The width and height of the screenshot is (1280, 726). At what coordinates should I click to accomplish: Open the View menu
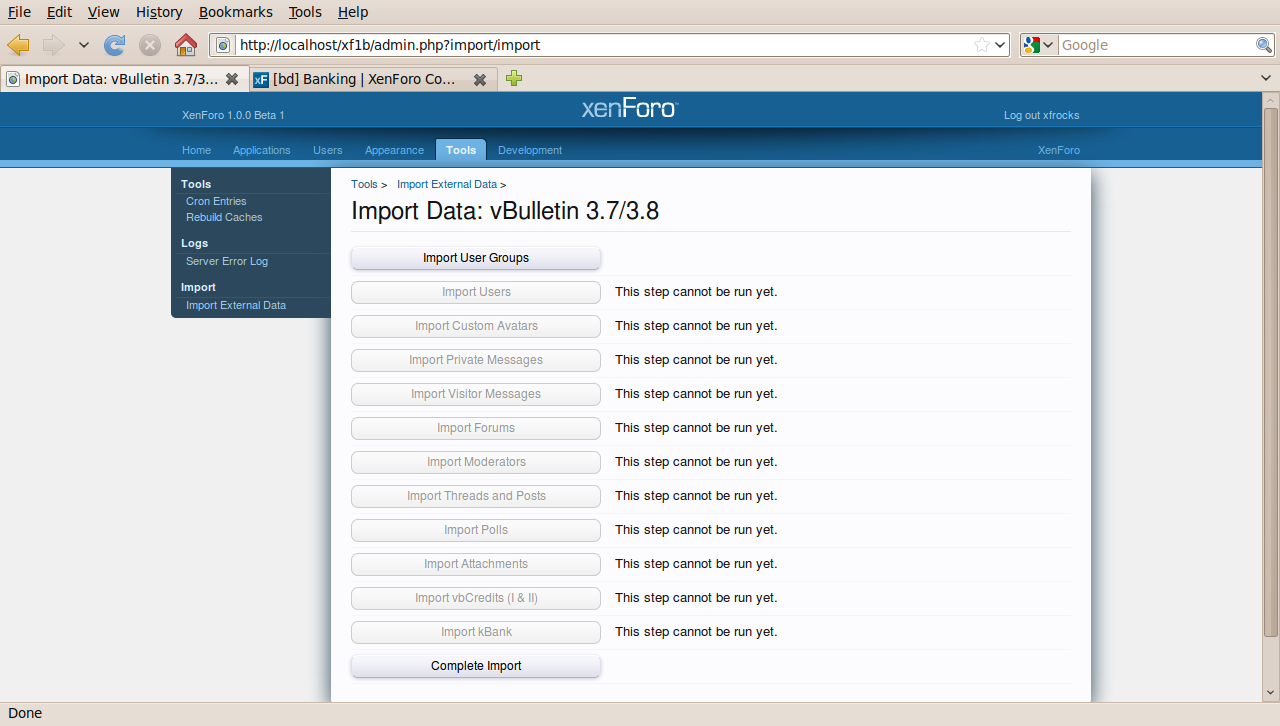103,12
